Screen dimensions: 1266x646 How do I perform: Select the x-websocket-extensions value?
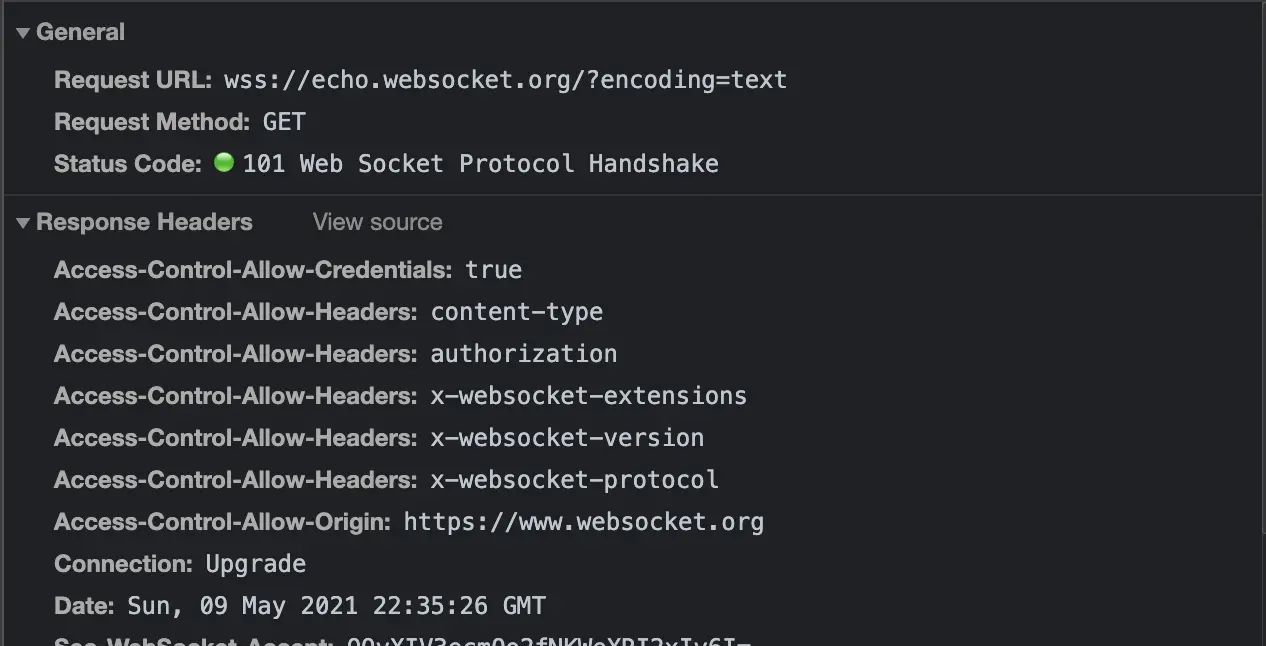tap(588, 395)
